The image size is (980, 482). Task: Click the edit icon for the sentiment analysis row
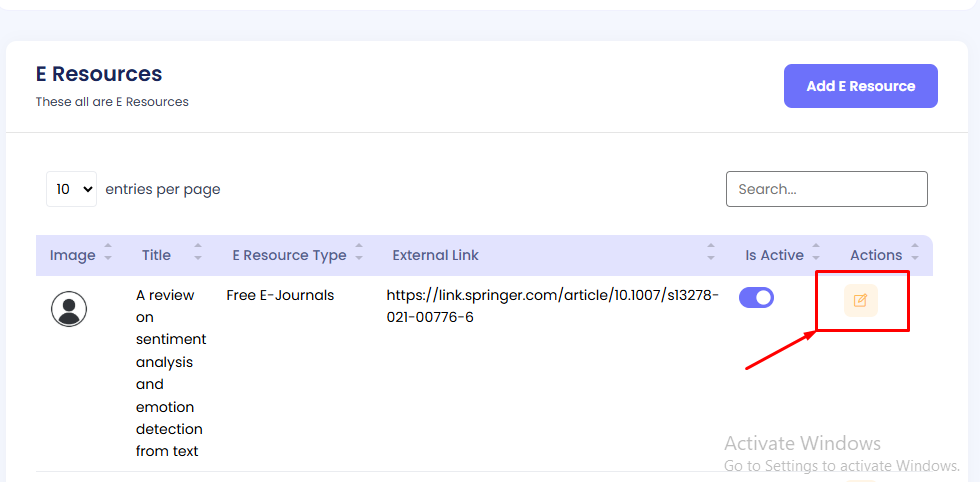point(860,300)
